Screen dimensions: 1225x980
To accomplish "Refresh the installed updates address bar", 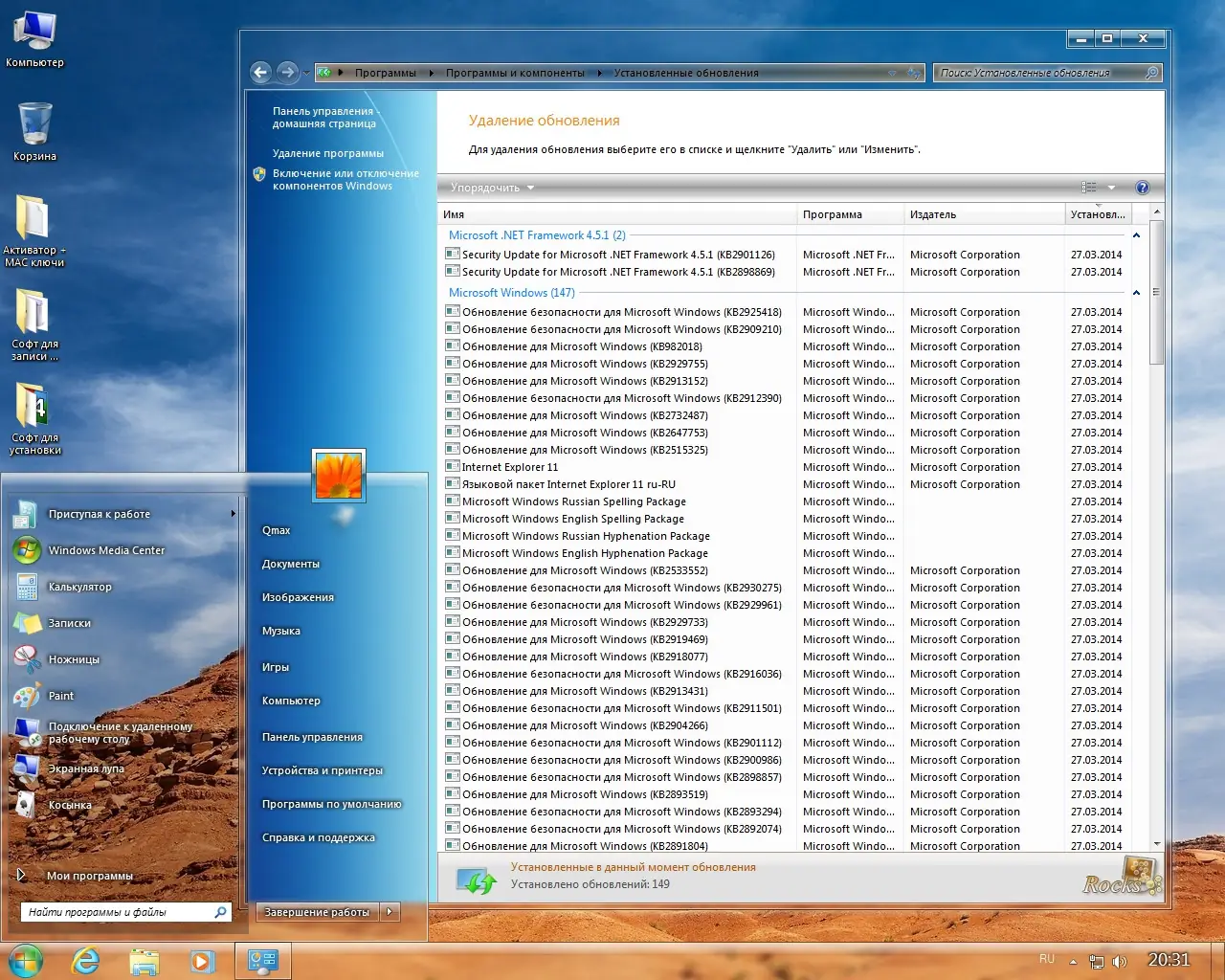I will point(914,73).
